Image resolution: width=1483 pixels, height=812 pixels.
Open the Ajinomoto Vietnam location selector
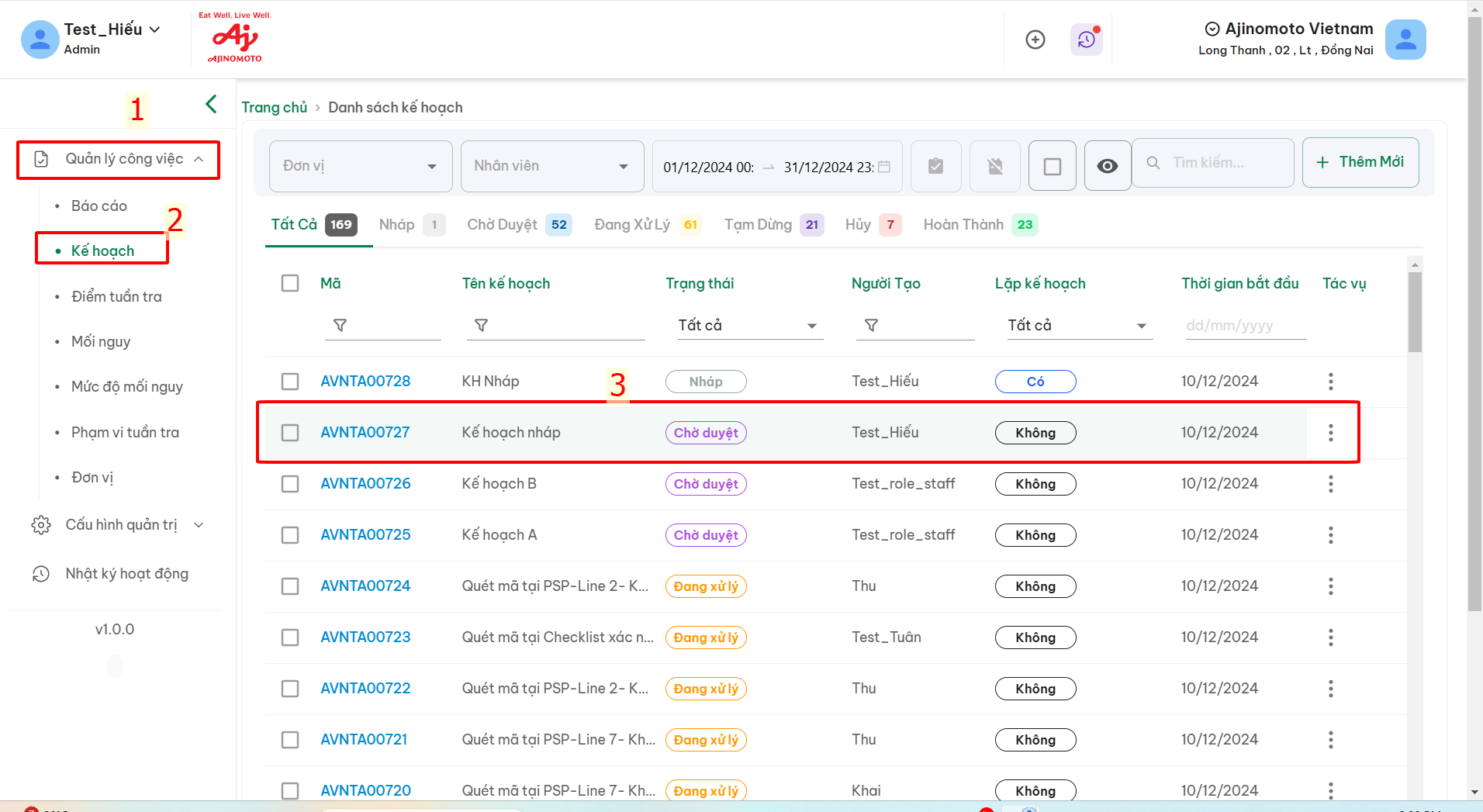pyautogui.click(x=1288, y=29)
